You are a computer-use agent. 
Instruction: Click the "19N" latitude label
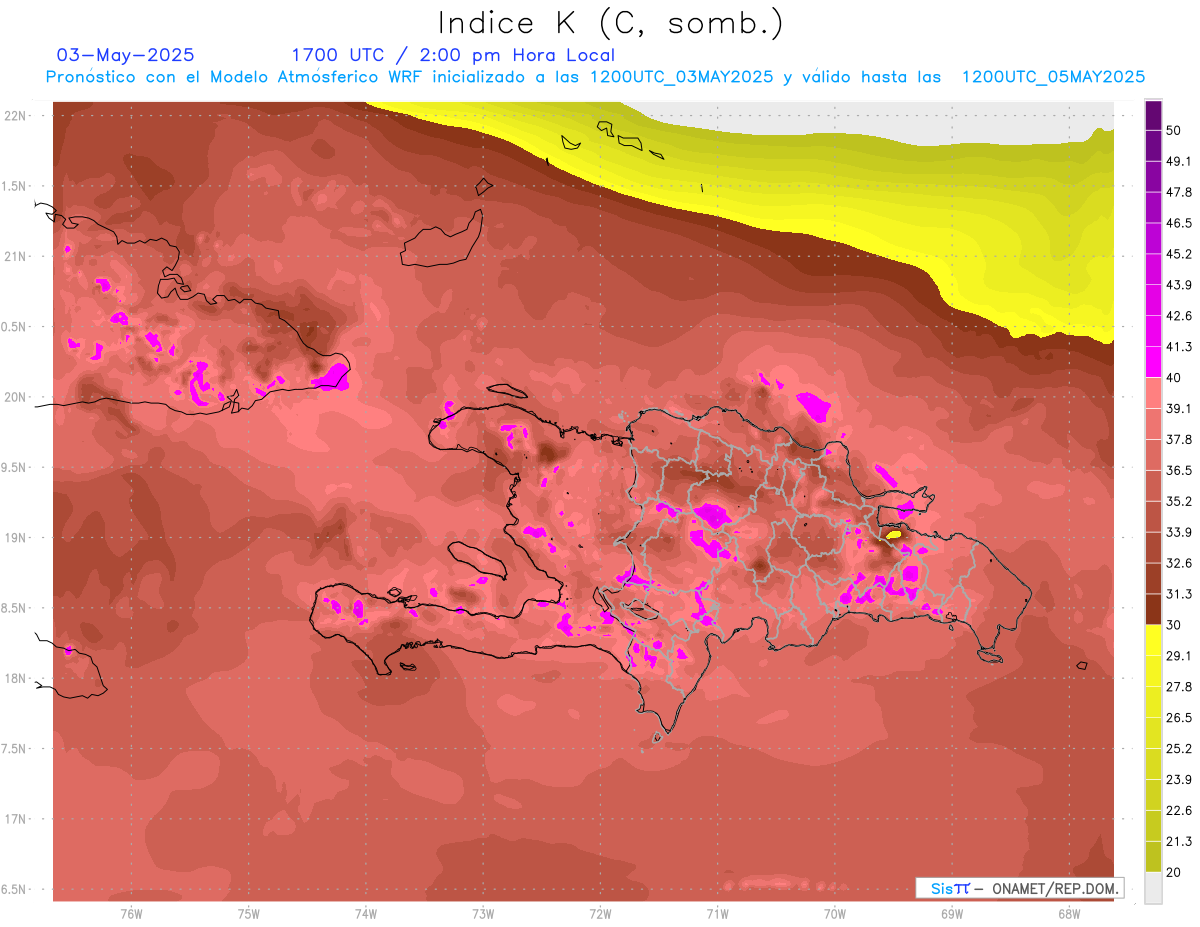(16, 538)
